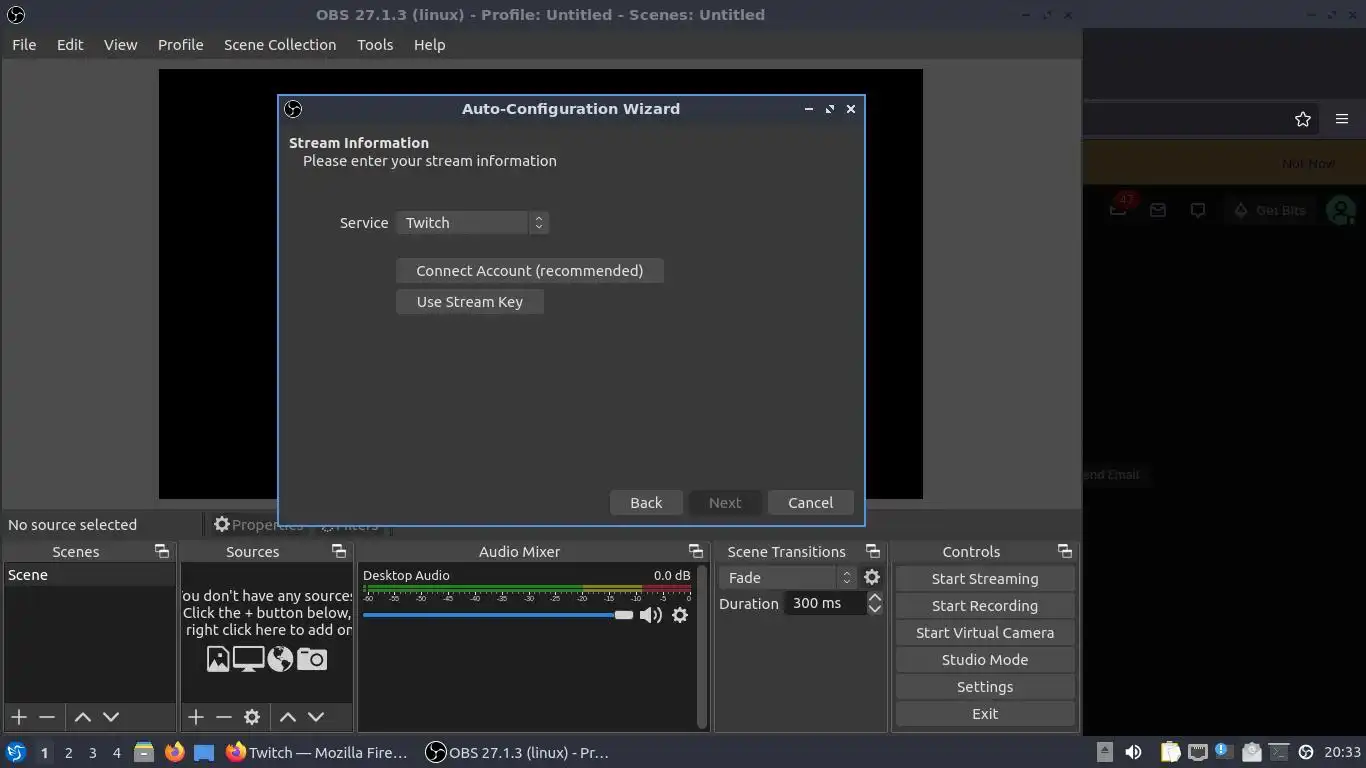Image resolution: width=1366 pixels, height=768 pixels.
Task: Increase transition Duration with up arrow
Action: [x=875, y=597]
